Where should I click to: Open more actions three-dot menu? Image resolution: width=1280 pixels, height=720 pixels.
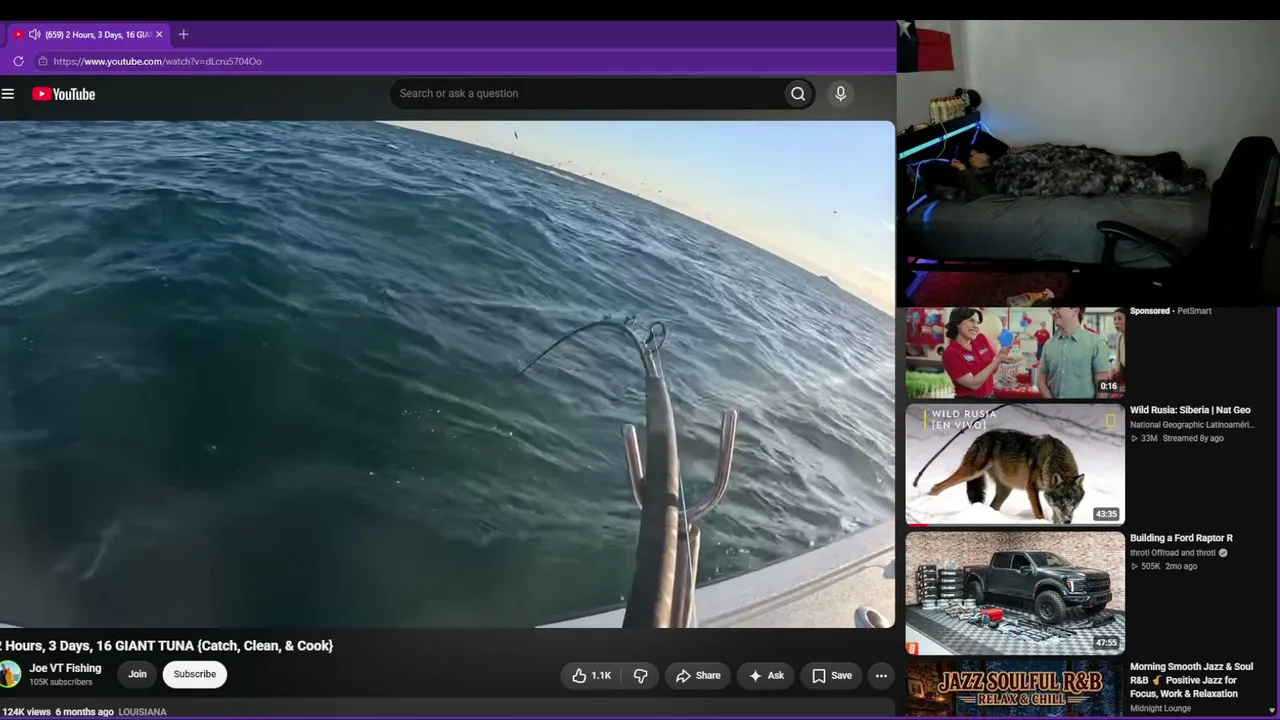click(x=881, y=676)
